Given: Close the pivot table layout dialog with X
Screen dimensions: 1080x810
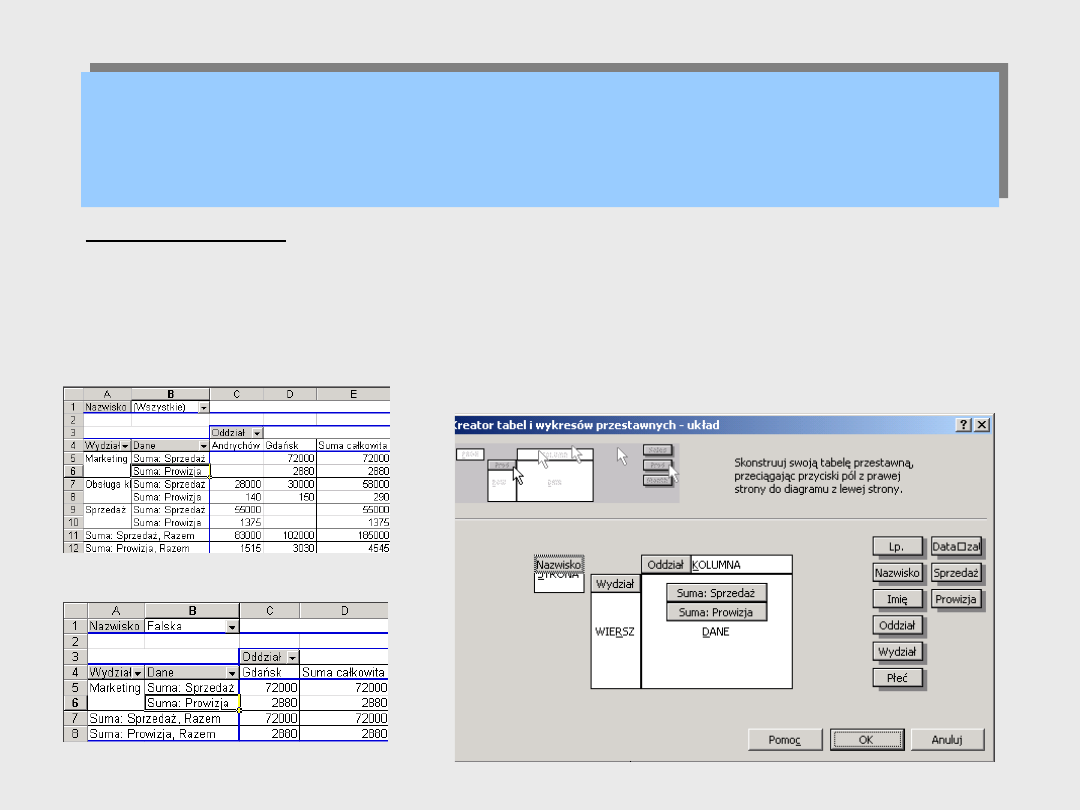Looking at the screenshot, I should pyautogui.click(x=981, y=425).
